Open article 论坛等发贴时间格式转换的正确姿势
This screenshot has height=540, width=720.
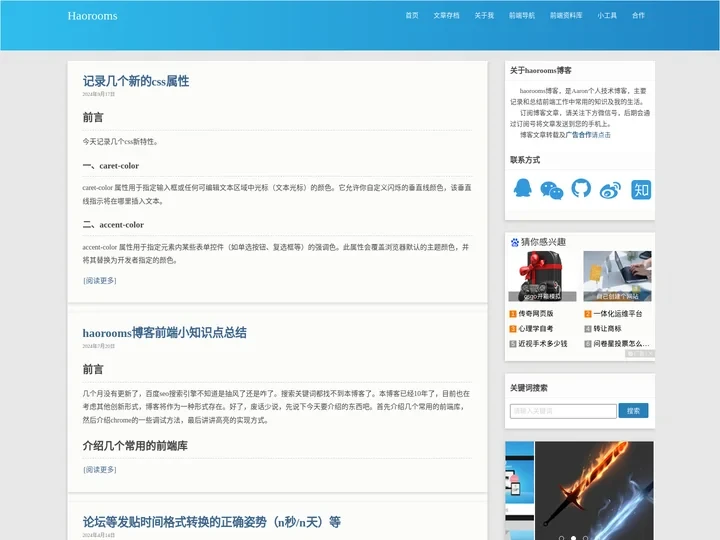point(212,522)
